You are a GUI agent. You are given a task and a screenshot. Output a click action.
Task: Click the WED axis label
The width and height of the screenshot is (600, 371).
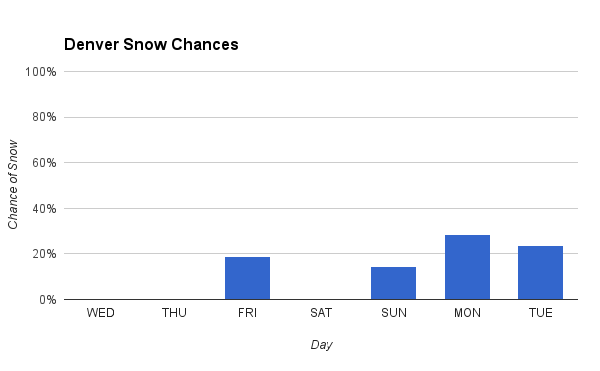tap(101, 313)
